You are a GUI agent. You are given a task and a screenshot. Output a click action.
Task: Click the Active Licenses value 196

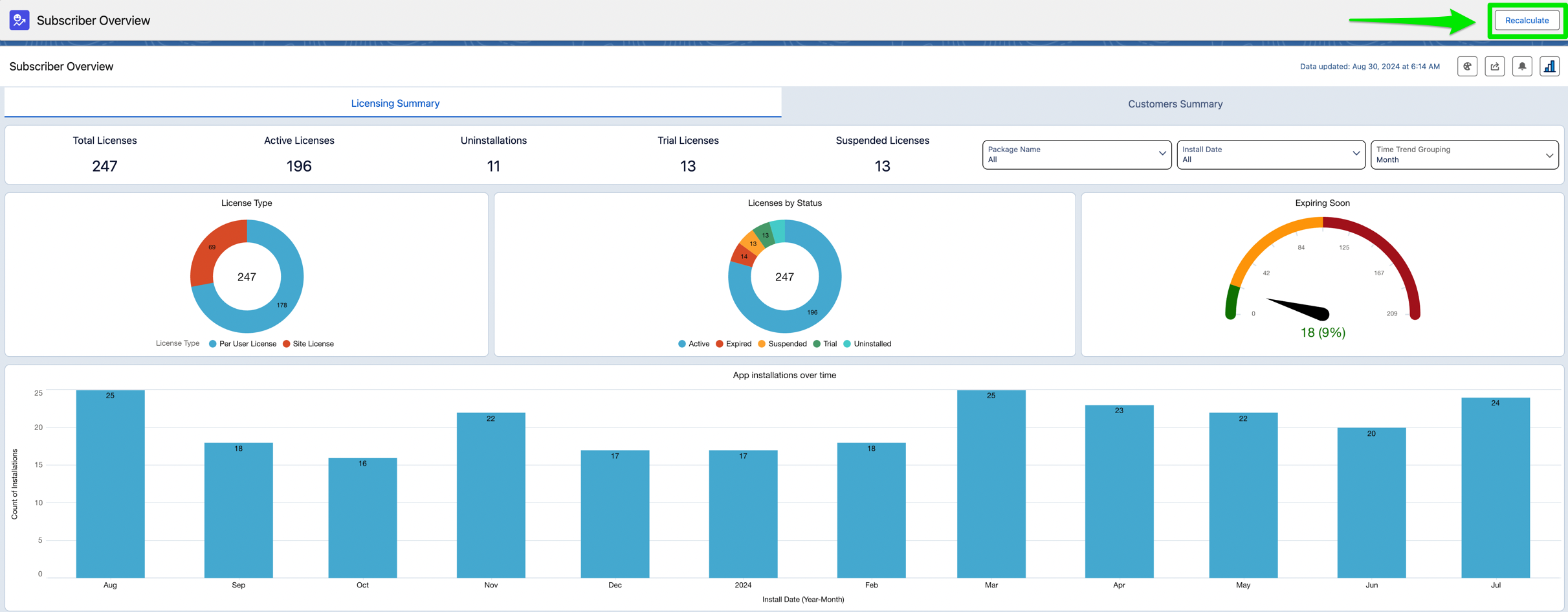299,166
